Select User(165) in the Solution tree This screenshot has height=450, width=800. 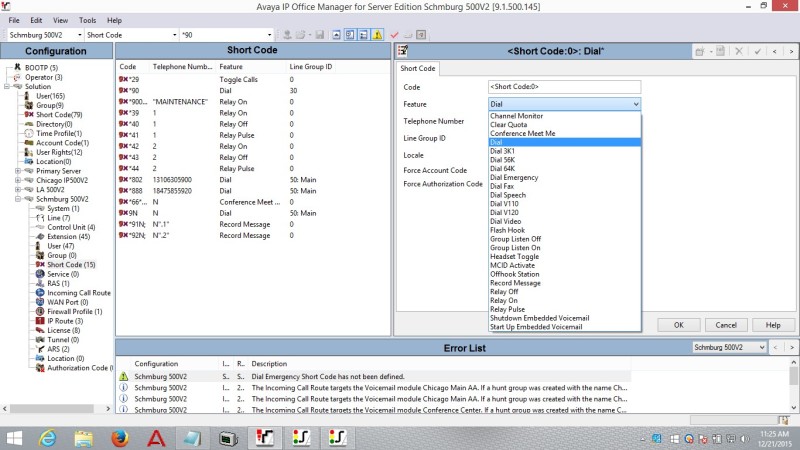(50, 96)
